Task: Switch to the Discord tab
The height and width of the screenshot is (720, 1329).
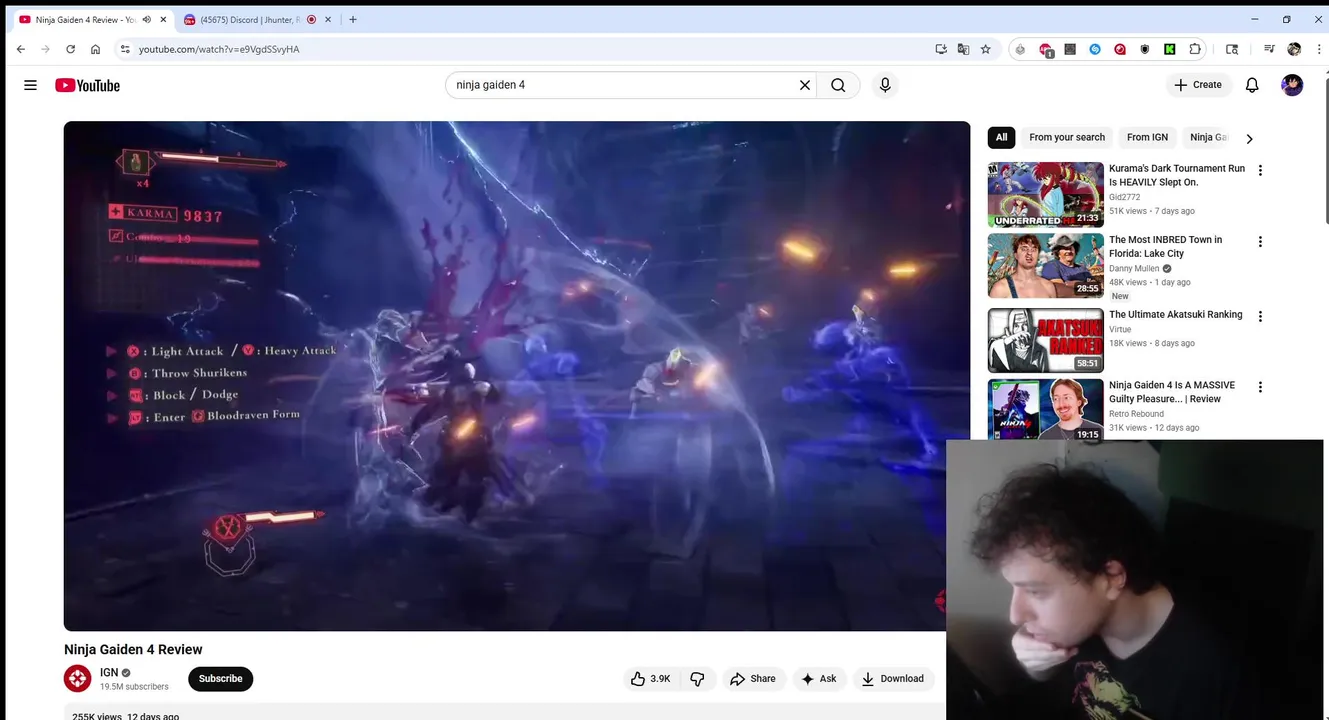Action: tap(250, 19)
